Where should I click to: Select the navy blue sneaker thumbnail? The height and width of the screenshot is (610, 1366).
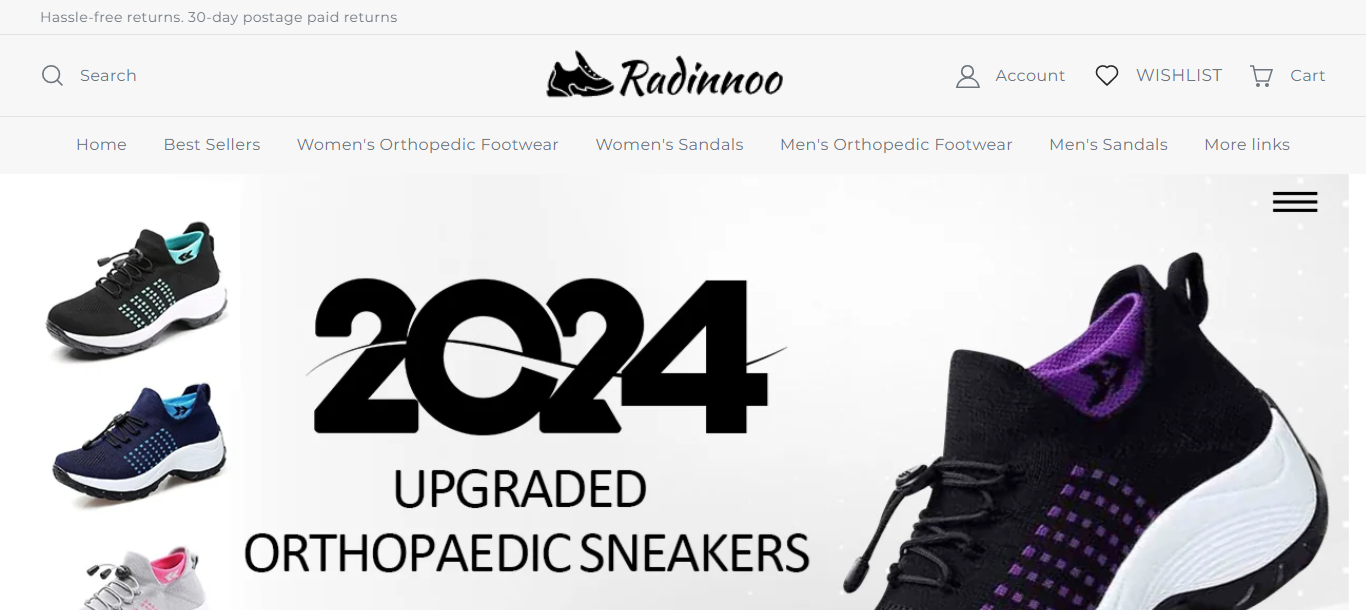(139, 441)
